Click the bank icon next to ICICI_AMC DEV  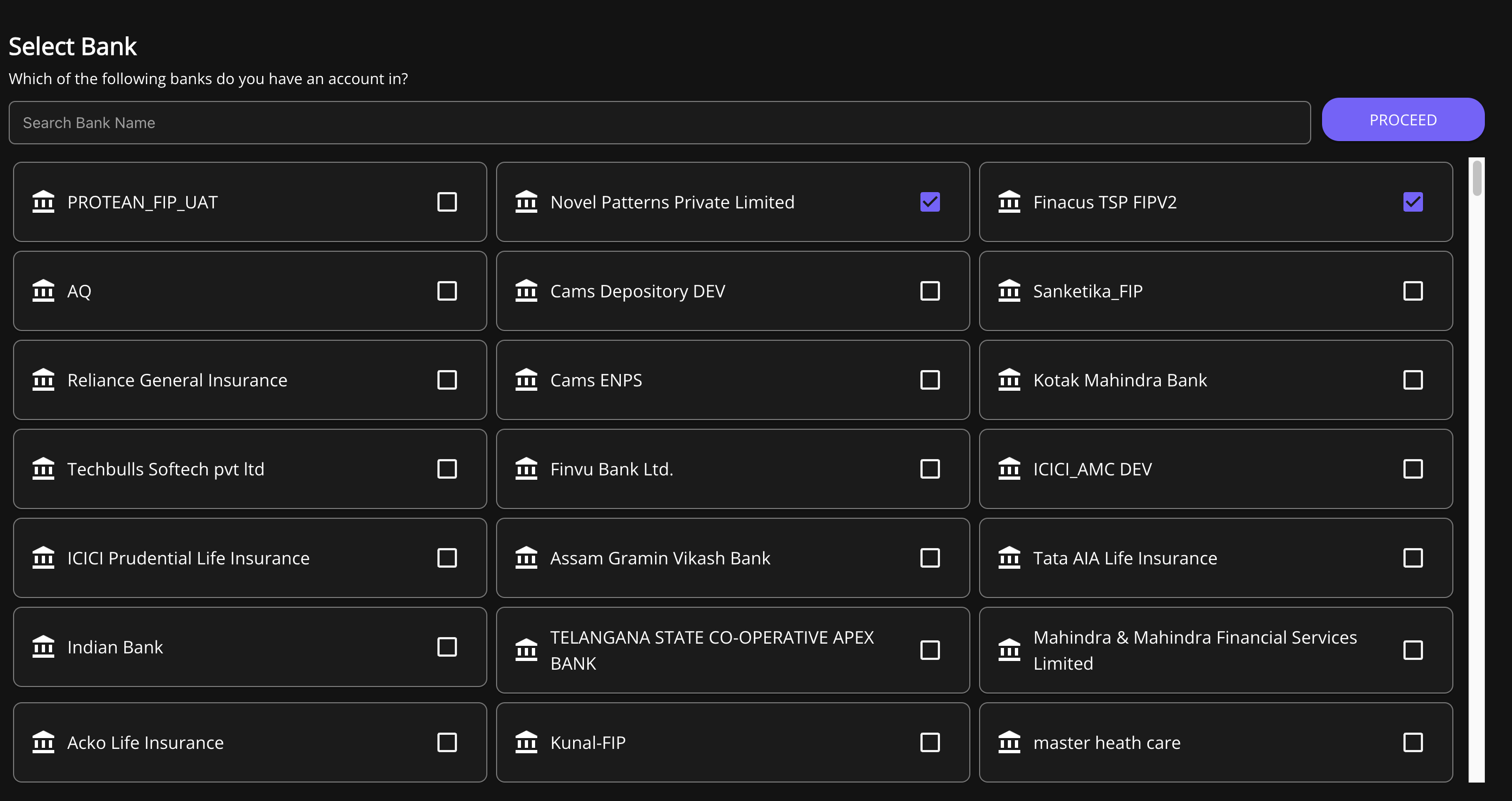tap(1009, 469)
